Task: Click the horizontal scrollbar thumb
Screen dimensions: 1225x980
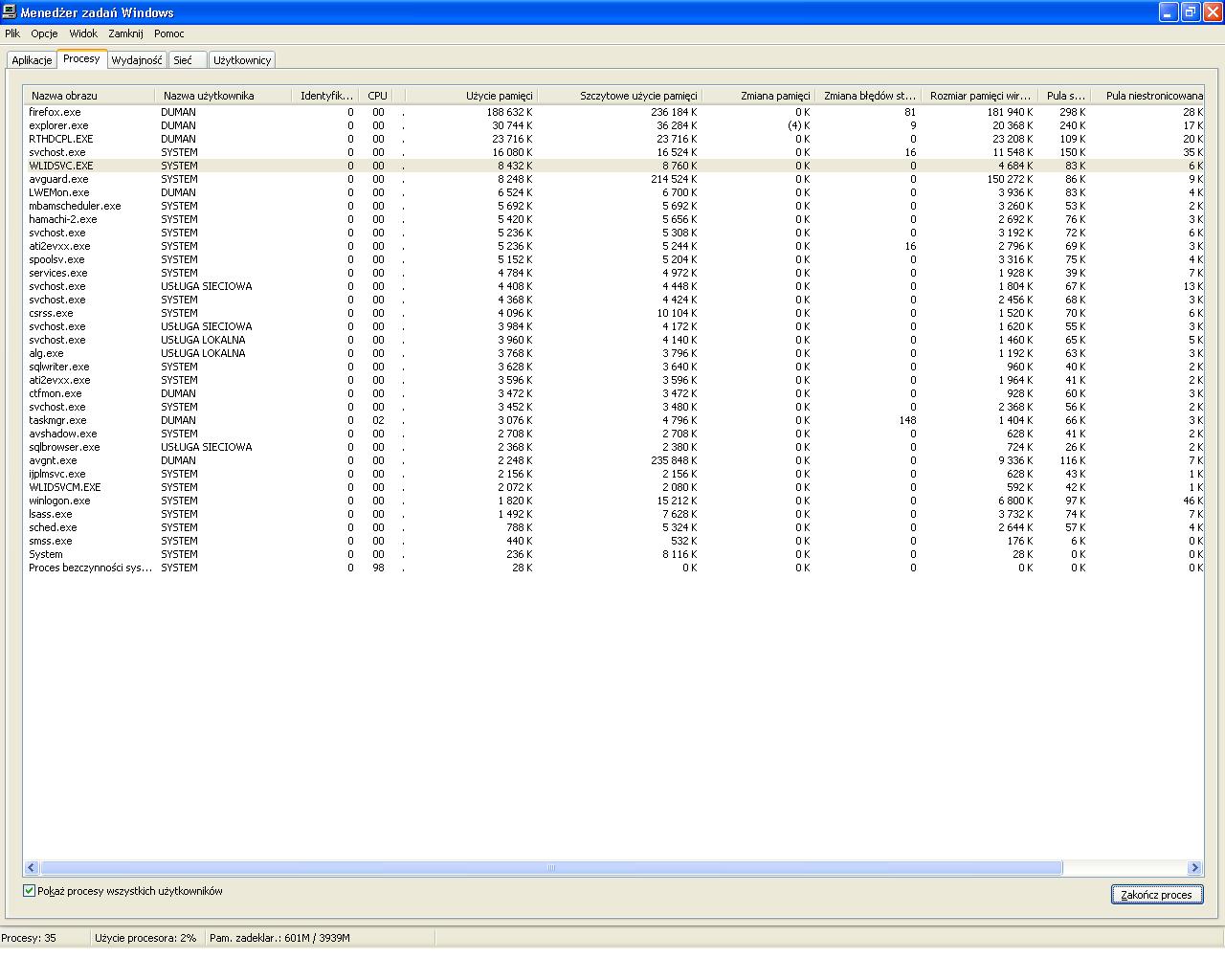Action: 550,867
